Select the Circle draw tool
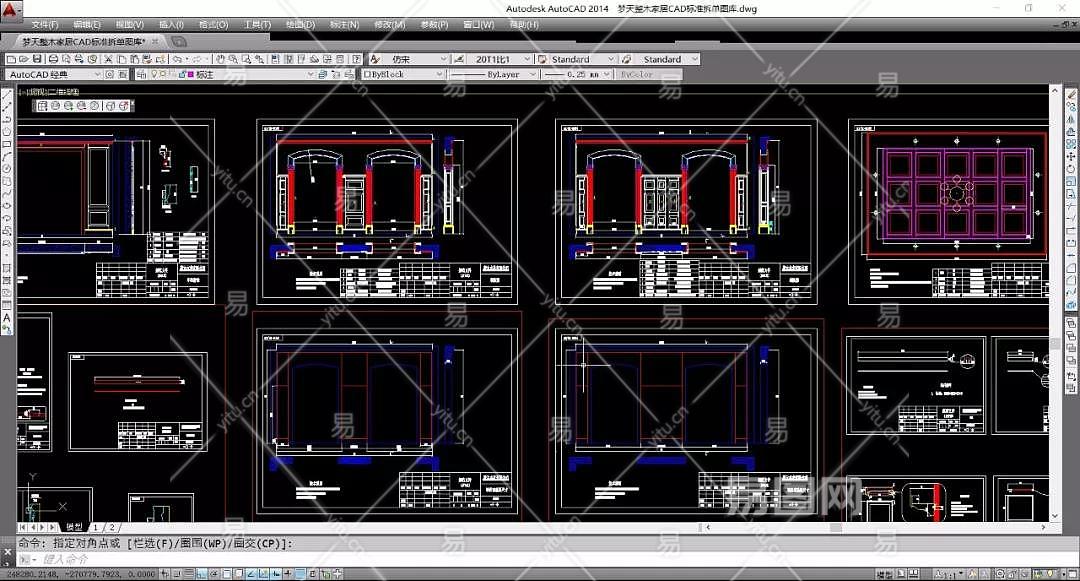Image resolution: width=1080 pixels, height=581 pixels. [7, 169]
